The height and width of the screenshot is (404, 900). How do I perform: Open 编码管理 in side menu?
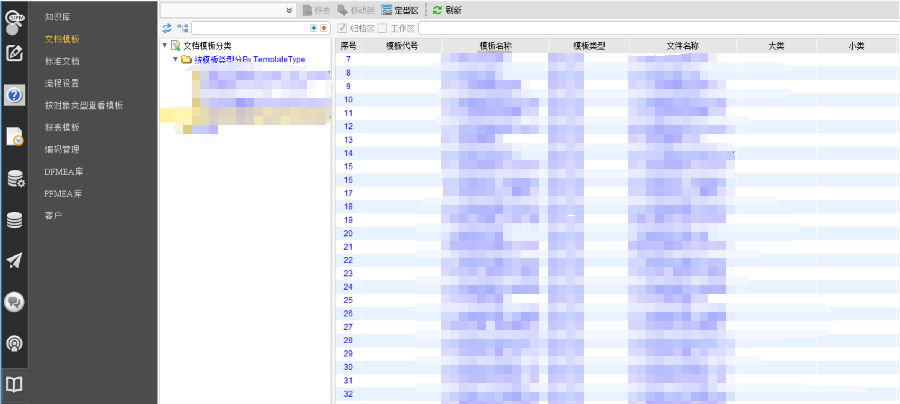(62, 149)
